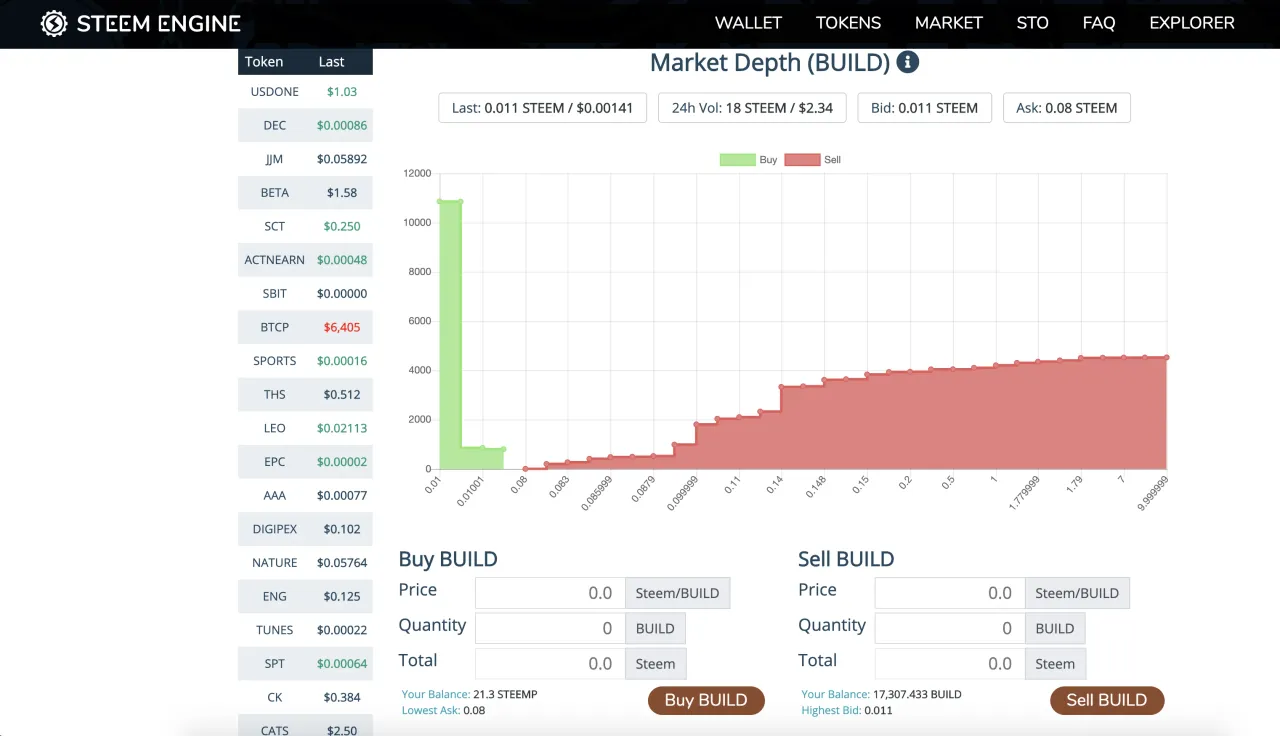Click the Ask 0.08 STEEM box
This screenshot has height=736, width=1280.
[x=1067, y=108]
